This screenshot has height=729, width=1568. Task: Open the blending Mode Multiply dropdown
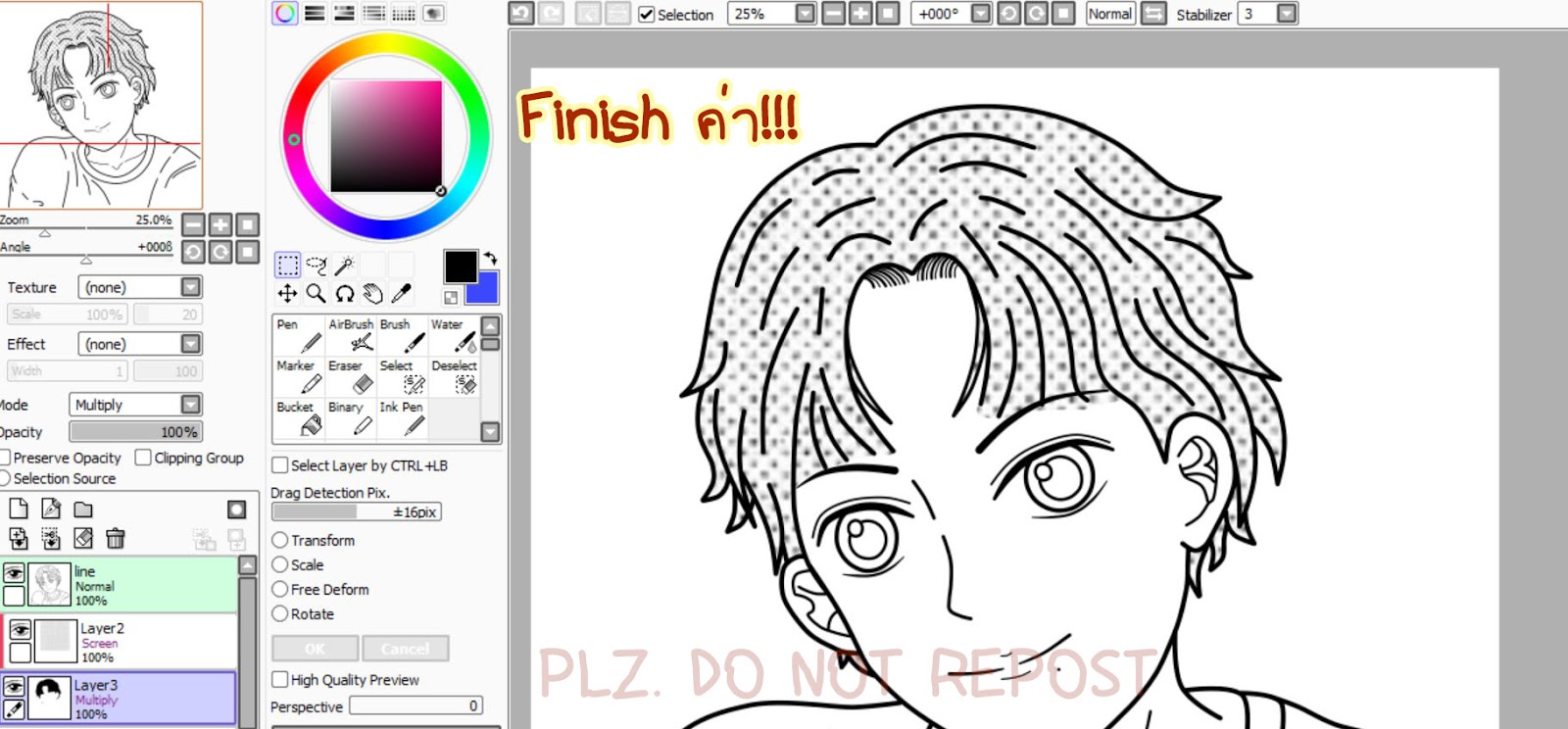[191, 405]
